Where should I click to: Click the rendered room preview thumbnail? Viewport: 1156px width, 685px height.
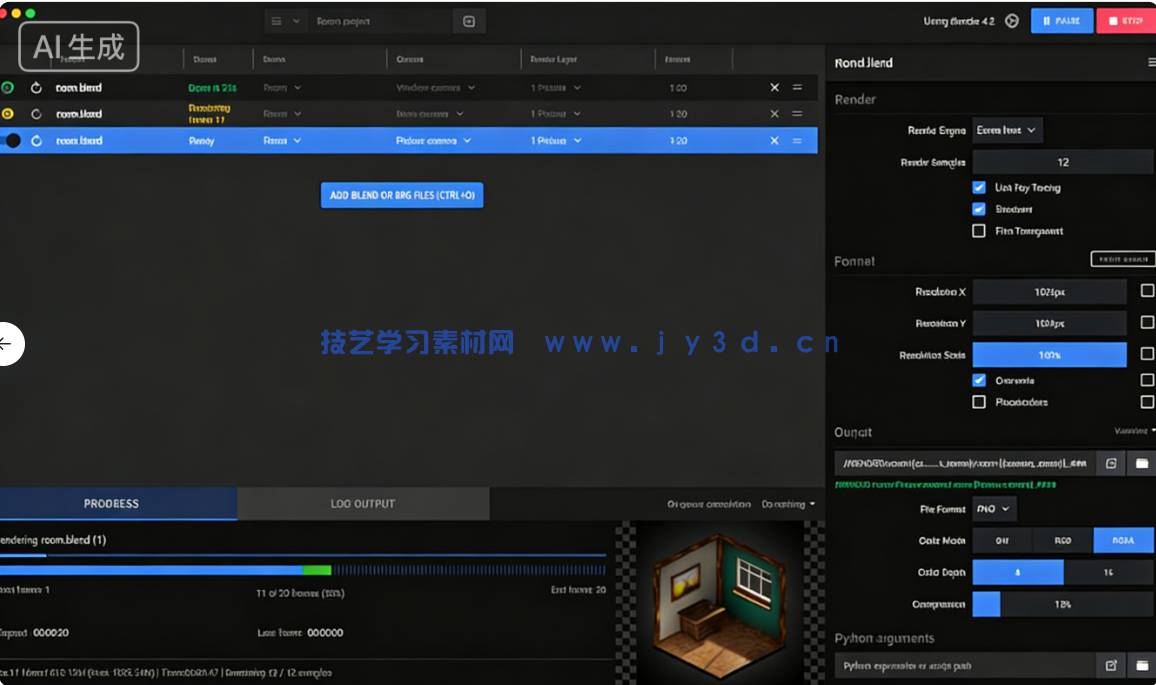click(x=718, y=600)
